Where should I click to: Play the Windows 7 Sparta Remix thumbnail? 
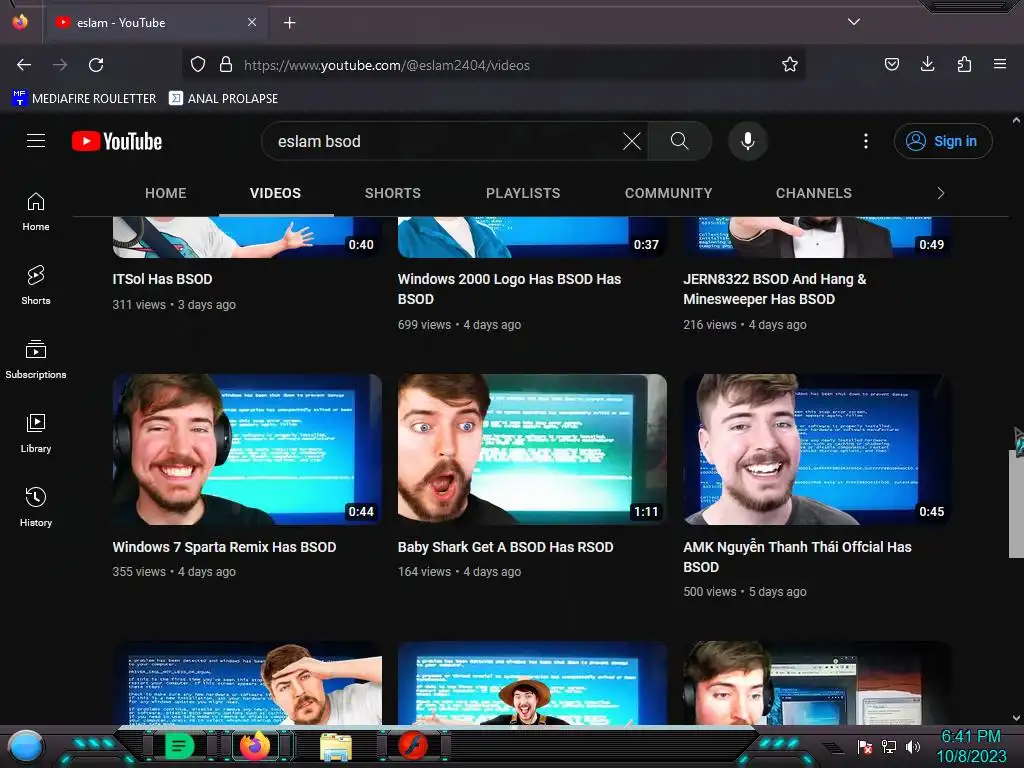click(x=248, y=449)
